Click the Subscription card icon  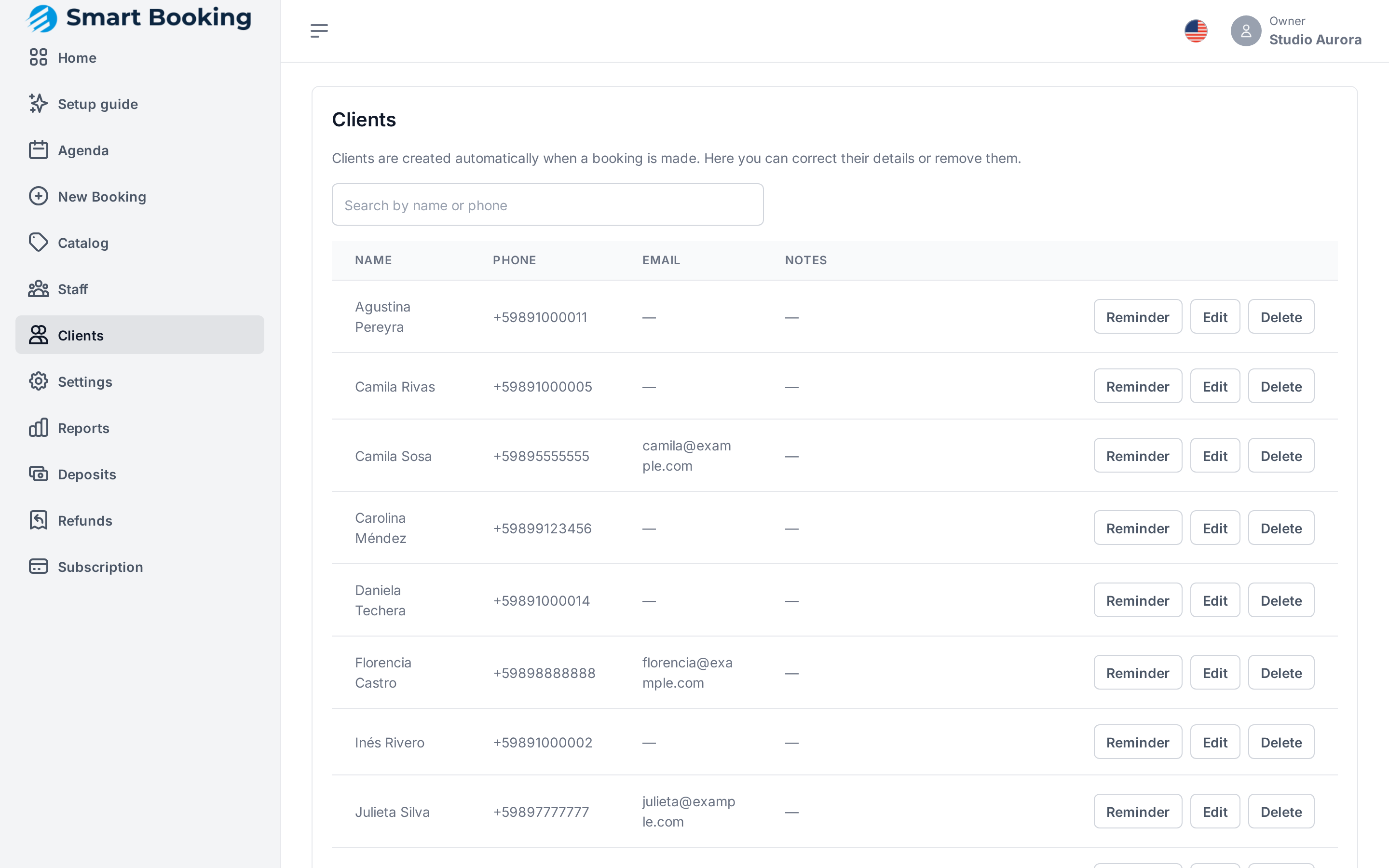[39, 567]
